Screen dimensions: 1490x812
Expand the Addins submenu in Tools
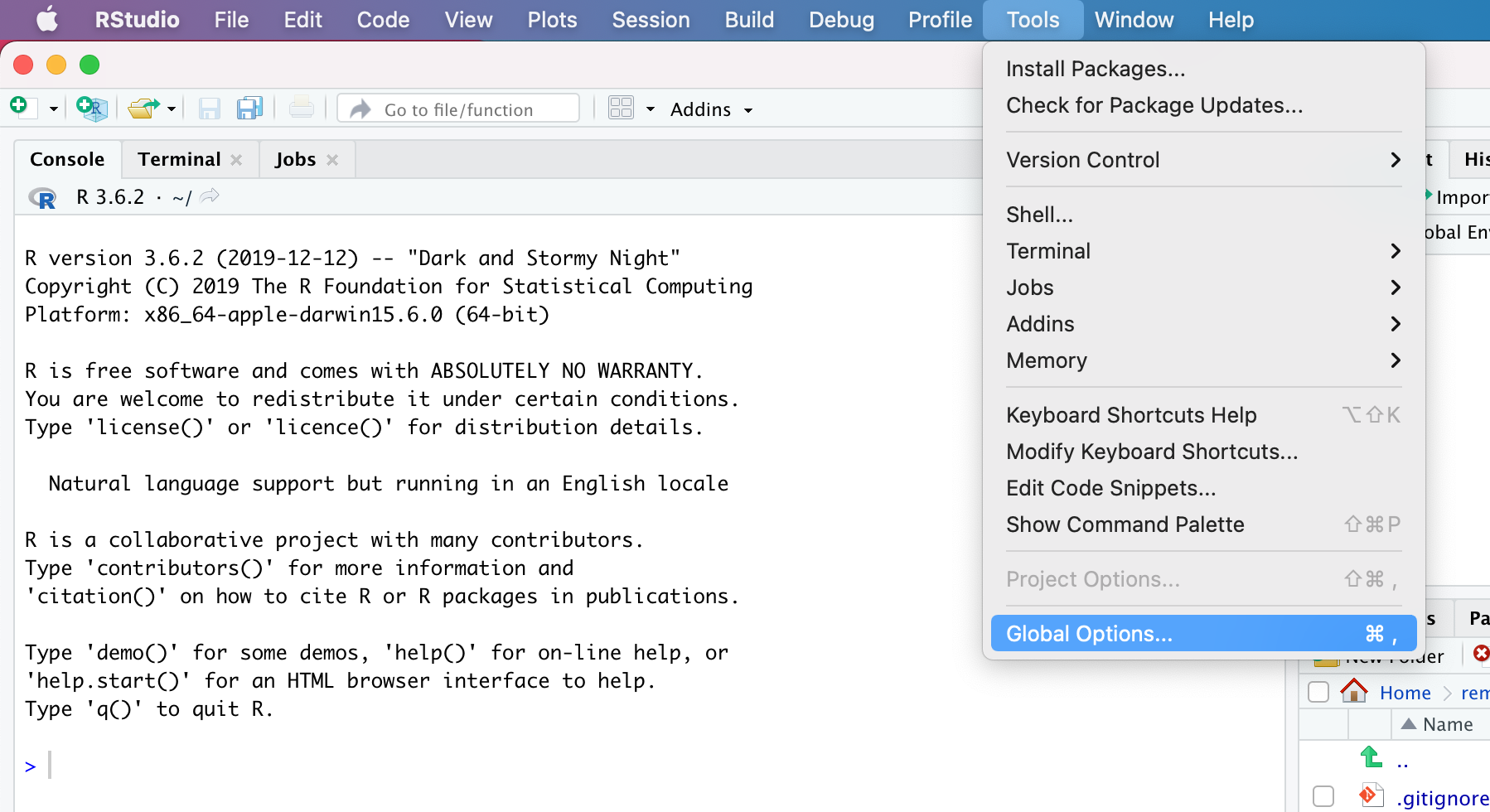pyautogui.click(x=1203, y=324)
